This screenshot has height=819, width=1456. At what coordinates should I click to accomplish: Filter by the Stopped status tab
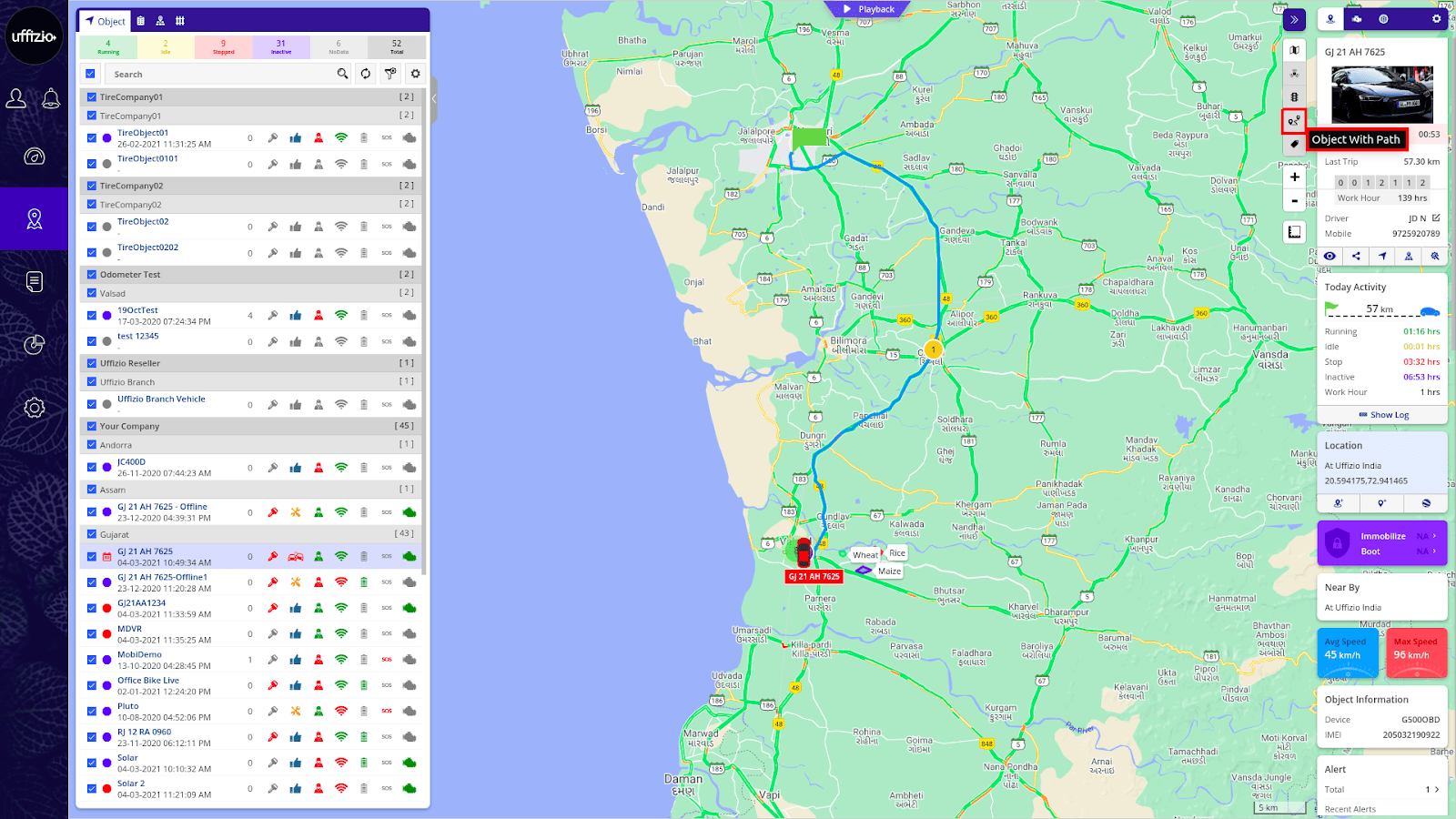coord(223,47)
